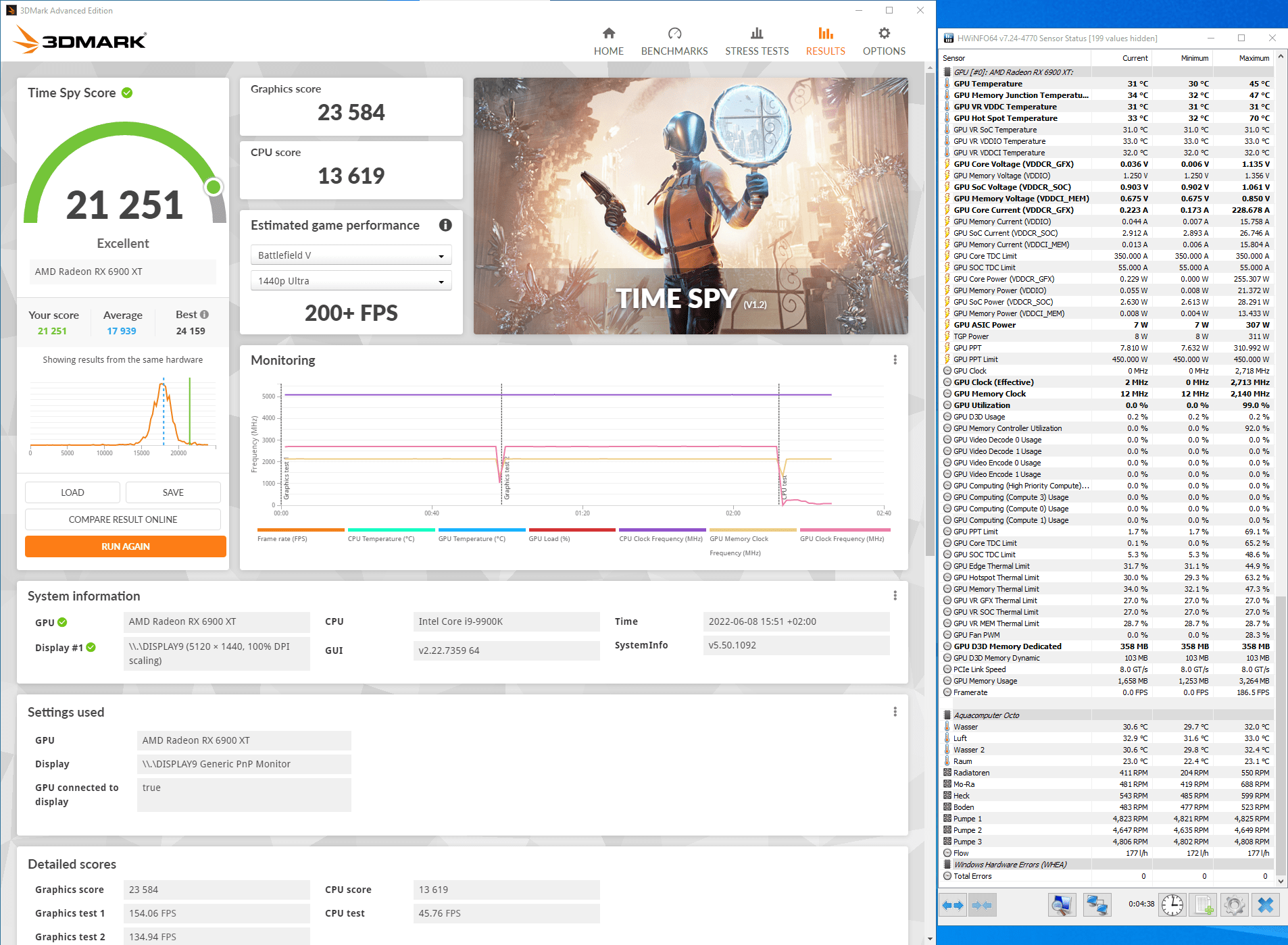Open HWiNFO remote network computers icon

[x=1097, y=905]
